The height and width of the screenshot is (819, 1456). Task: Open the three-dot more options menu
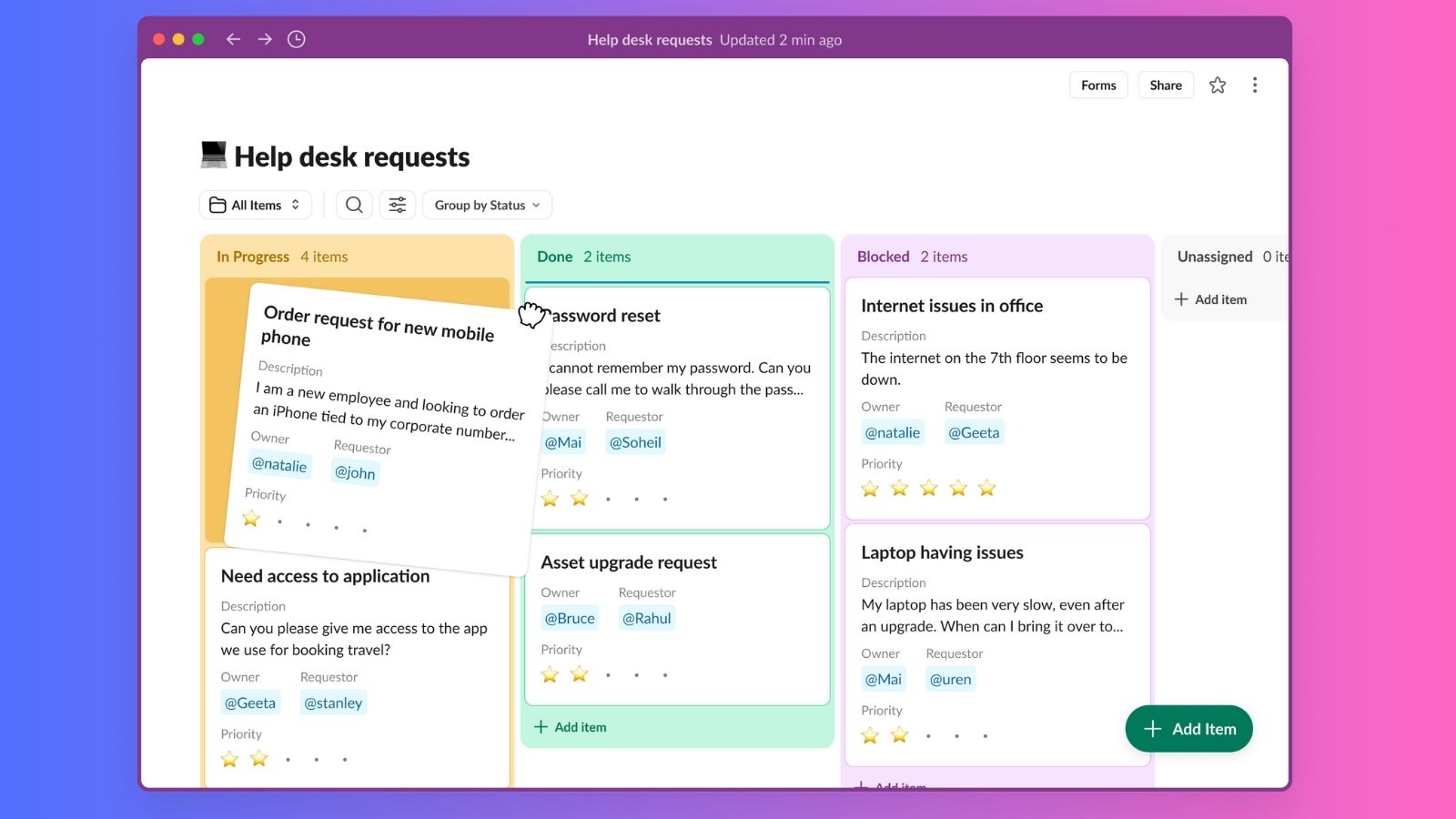click(1255, 86)
